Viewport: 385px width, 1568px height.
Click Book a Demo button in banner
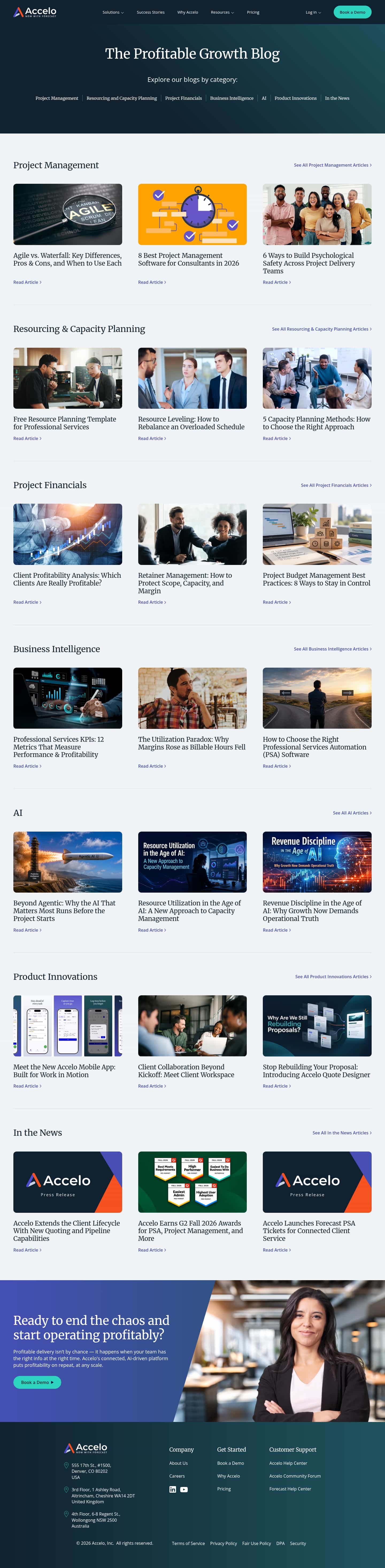pos(37,1382)
